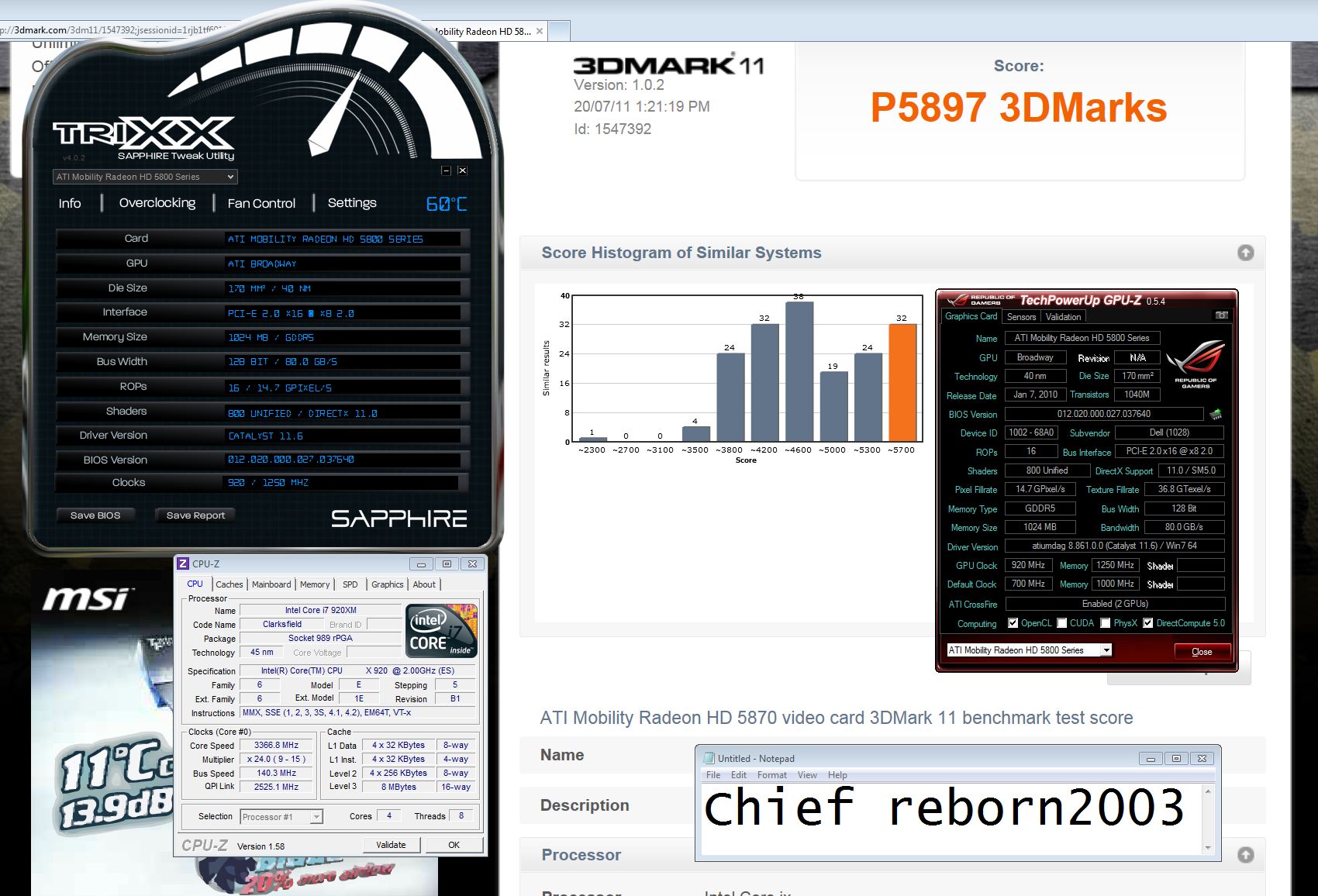
Task: Click GPU-Z GPU Clock 920 MHz field
Action: tap(1028, 565)
